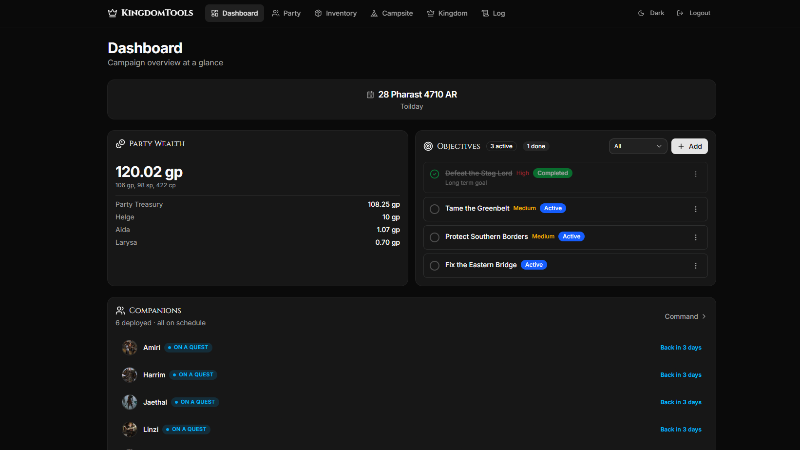Open options menu for Tame the Greenbelt
Viewport: 800px width, 450px height.
tap(695, 209)
